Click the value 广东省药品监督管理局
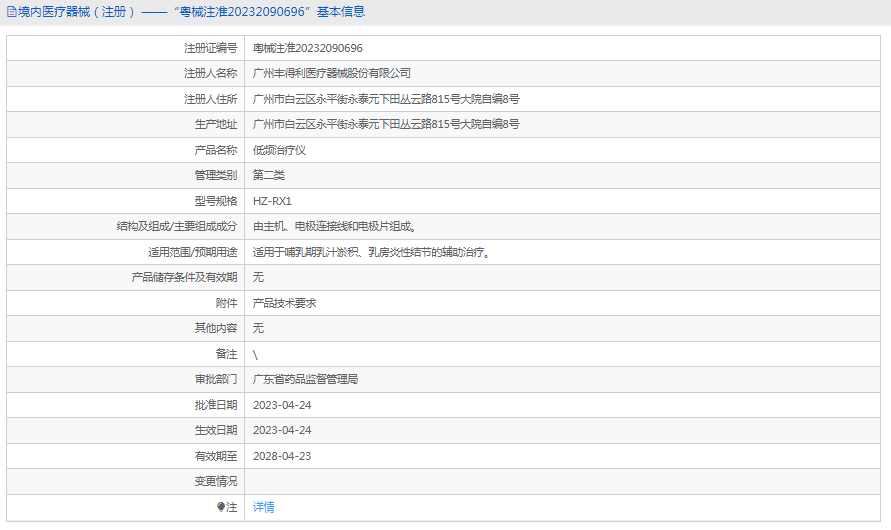Image resolution: width=891 pixels, height=530 pixels. click(305, 379)
